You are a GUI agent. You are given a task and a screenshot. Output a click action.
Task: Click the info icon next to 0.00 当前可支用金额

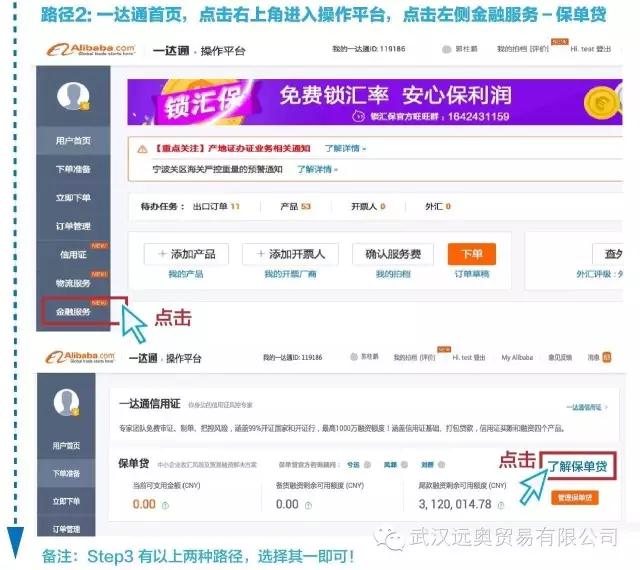pos(164,504)
